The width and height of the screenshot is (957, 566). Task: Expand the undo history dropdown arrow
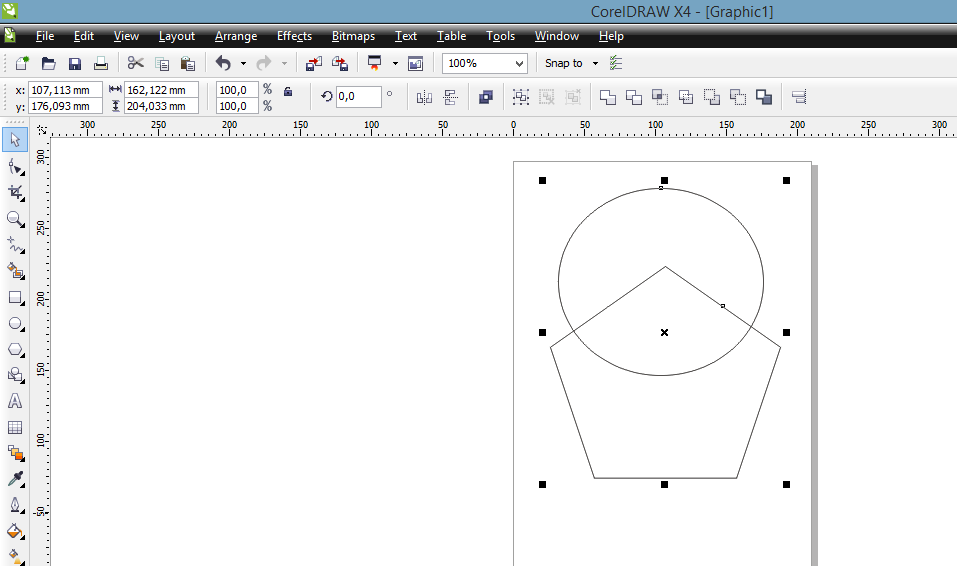(x=243, y=63)
